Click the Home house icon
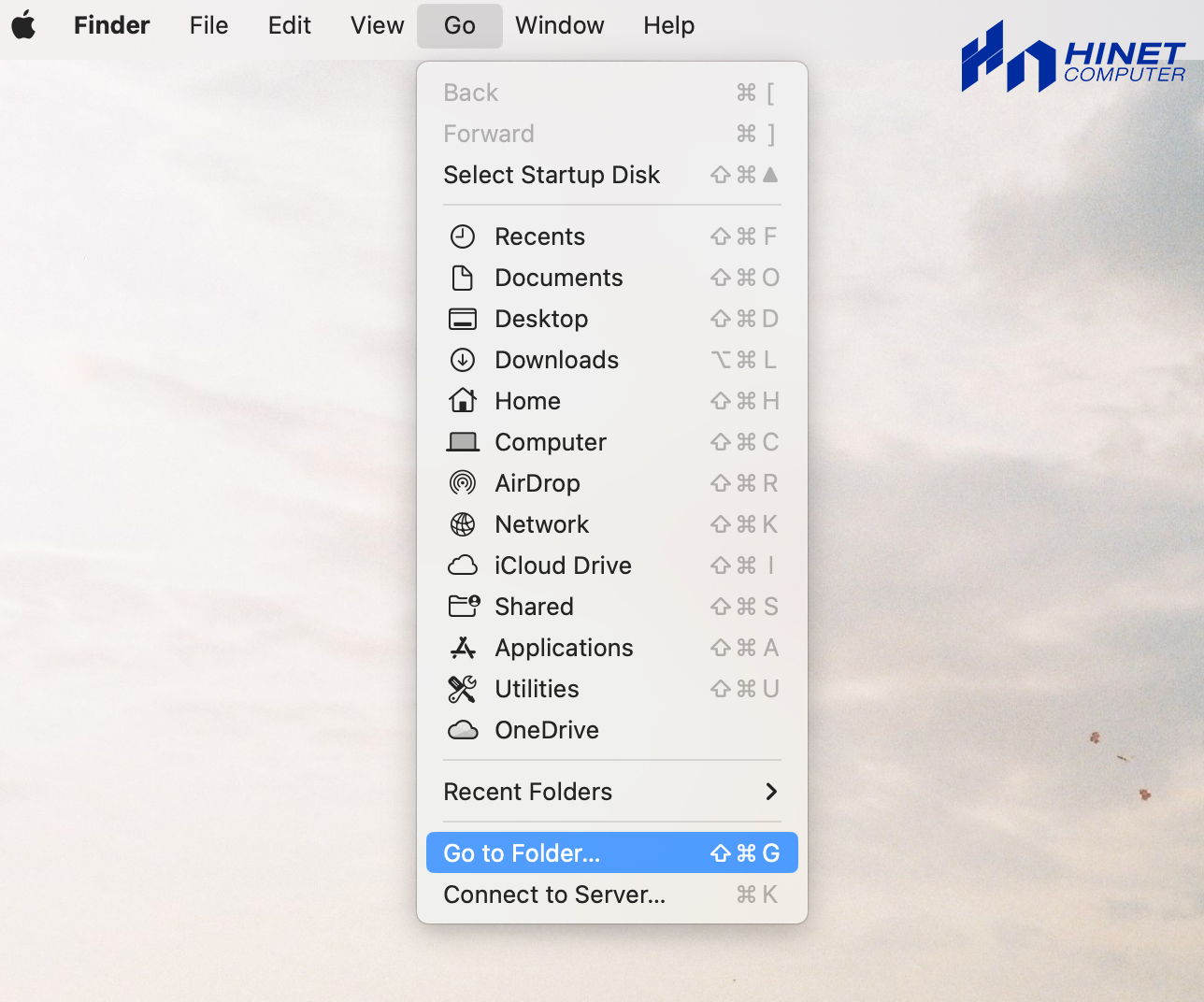 [463, 401]
